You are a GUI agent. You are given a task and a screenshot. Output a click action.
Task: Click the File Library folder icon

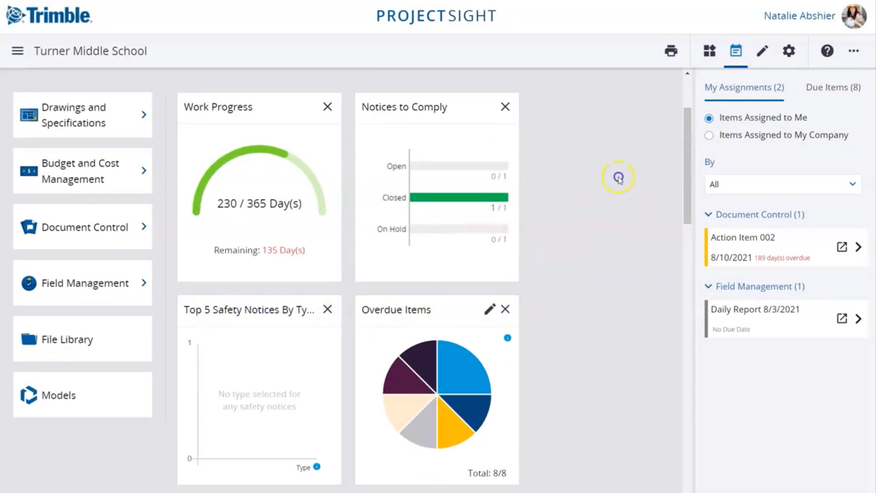click(28, 339)
